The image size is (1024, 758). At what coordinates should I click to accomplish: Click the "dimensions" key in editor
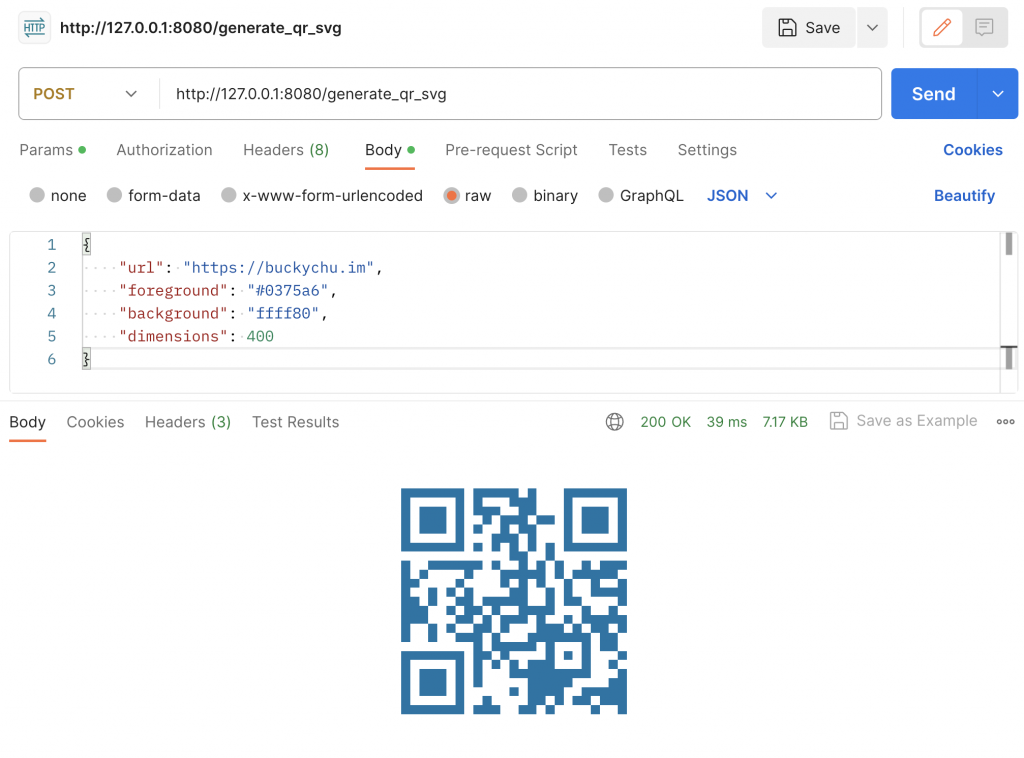point(173,336)
